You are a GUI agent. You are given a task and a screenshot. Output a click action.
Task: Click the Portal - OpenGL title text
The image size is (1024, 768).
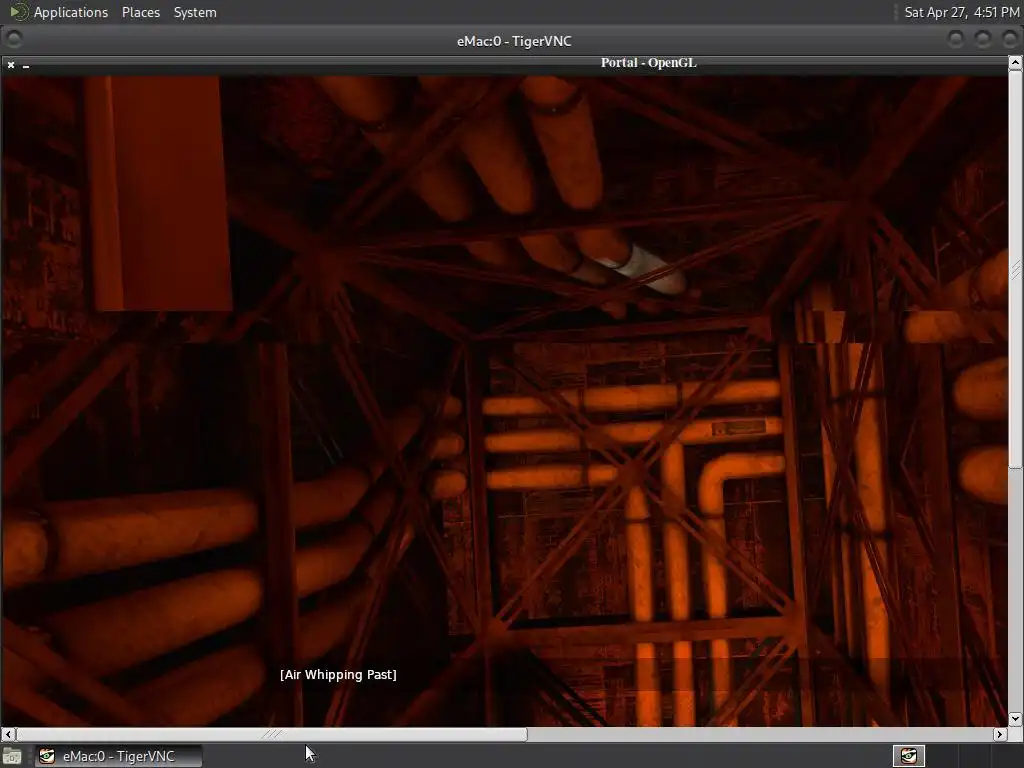(648, 63)
